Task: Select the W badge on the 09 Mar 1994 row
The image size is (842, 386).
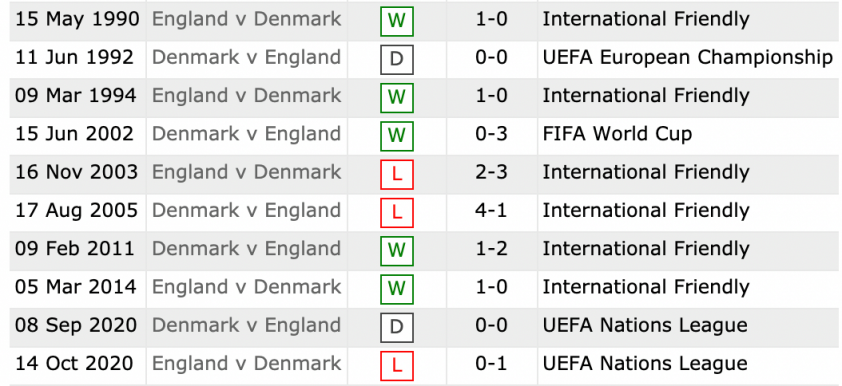Action: click(x=397, y=98)
